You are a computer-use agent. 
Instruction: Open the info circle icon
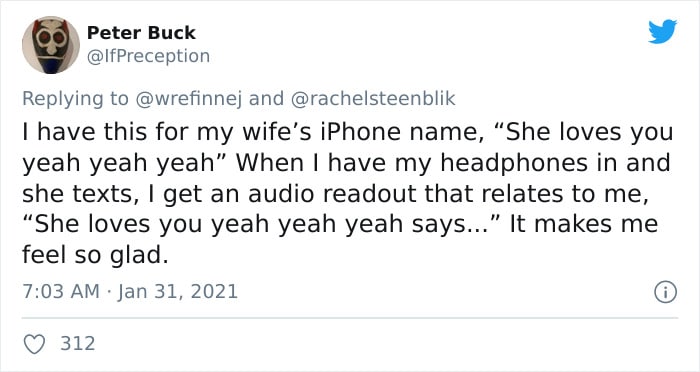point(666,293)
